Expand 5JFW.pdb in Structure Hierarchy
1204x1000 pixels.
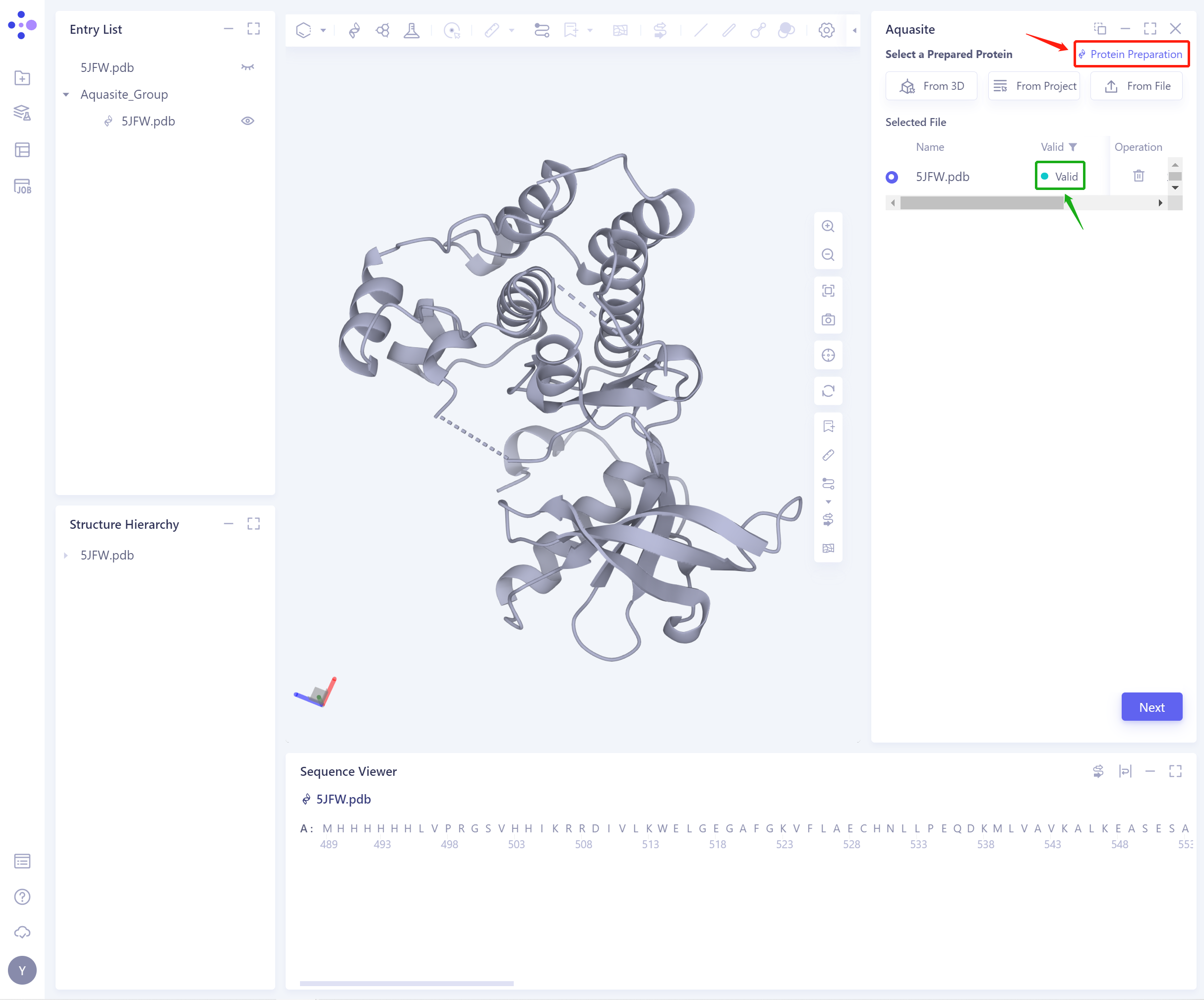66,555
